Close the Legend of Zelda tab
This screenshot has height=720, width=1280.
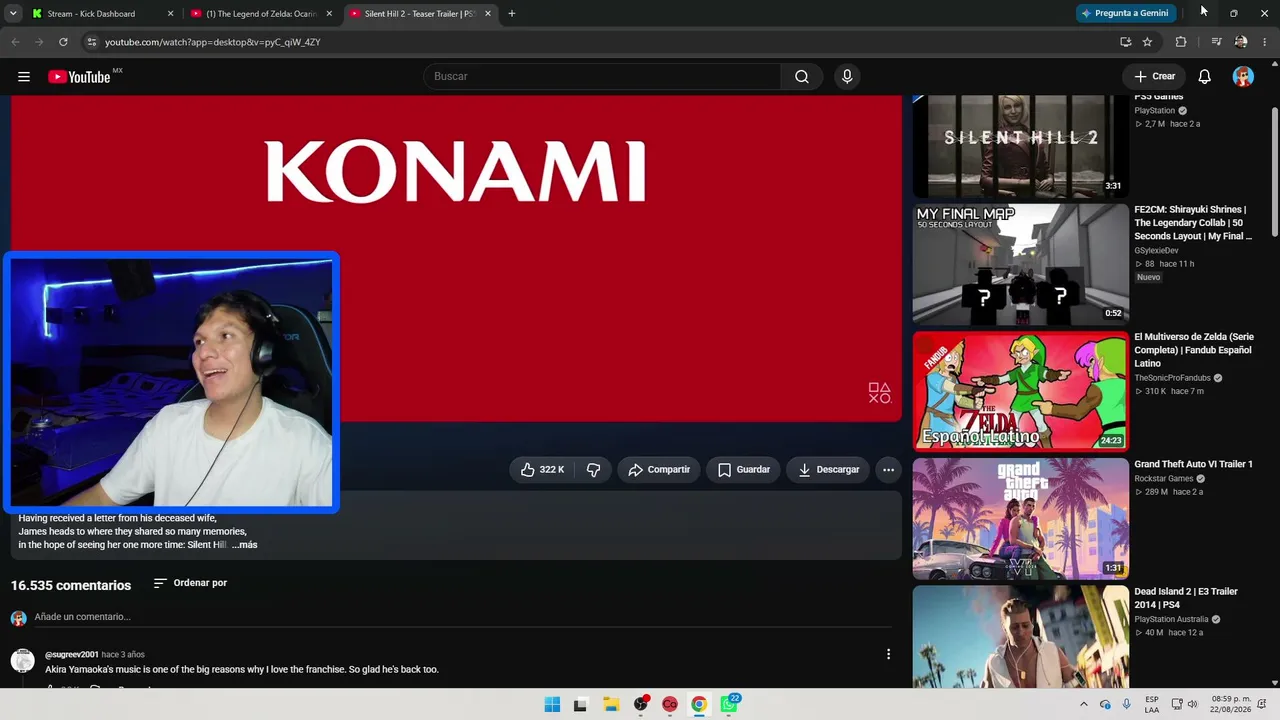click(x=329, y=14)
